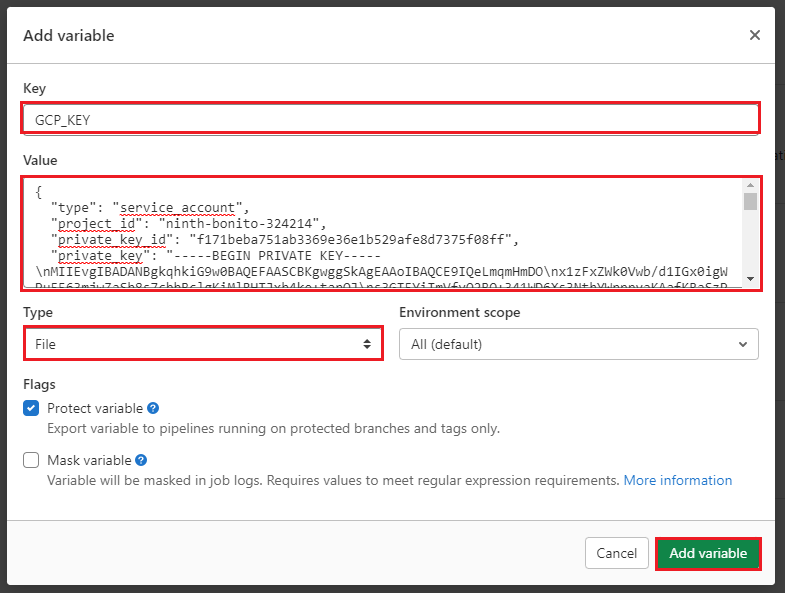The height and width of the screenshot is (593, 785).
Task: Enable the Mask variable checkbox
Action: point(31,460)
